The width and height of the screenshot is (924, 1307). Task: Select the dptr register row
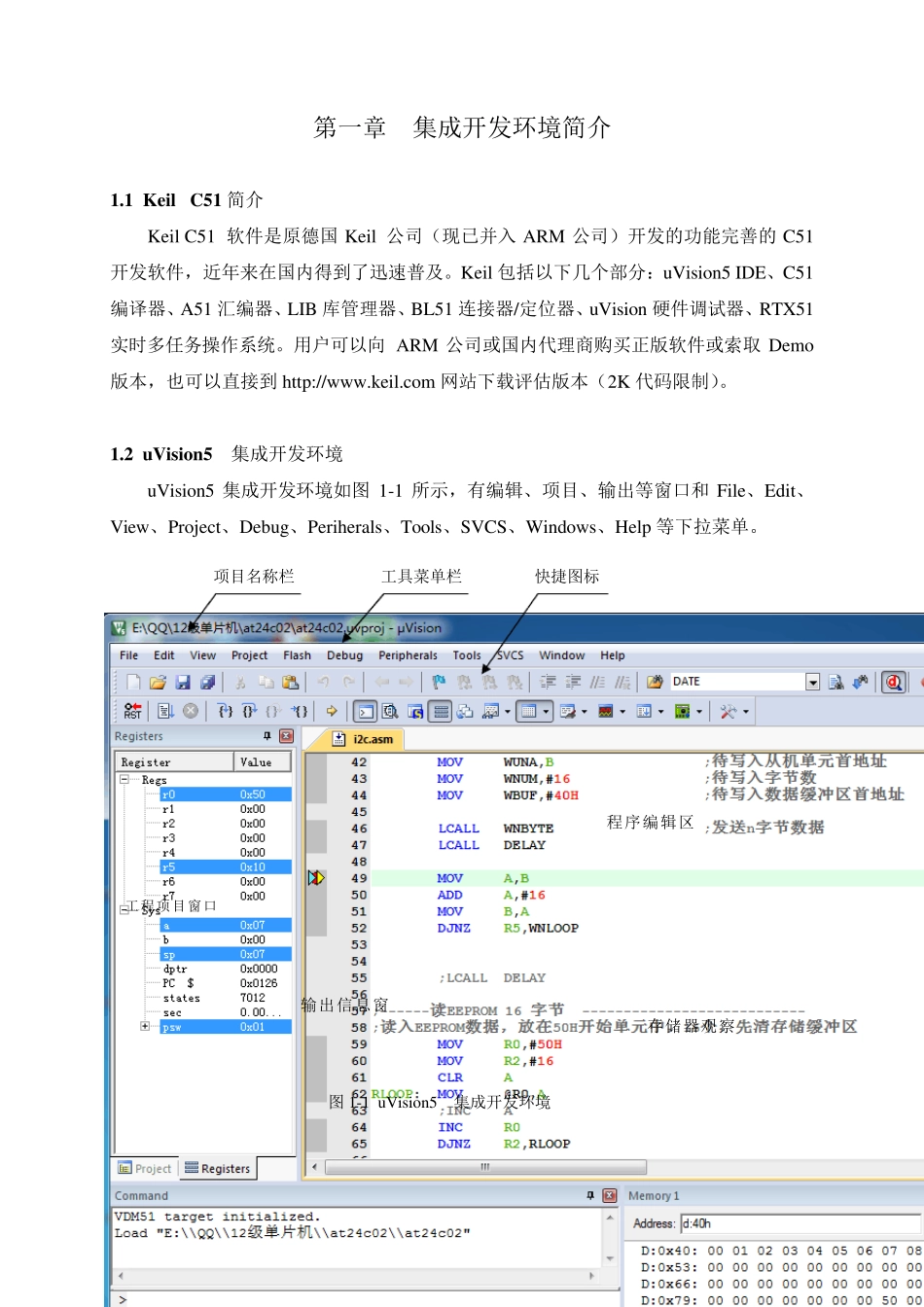[x=226, y=969]
